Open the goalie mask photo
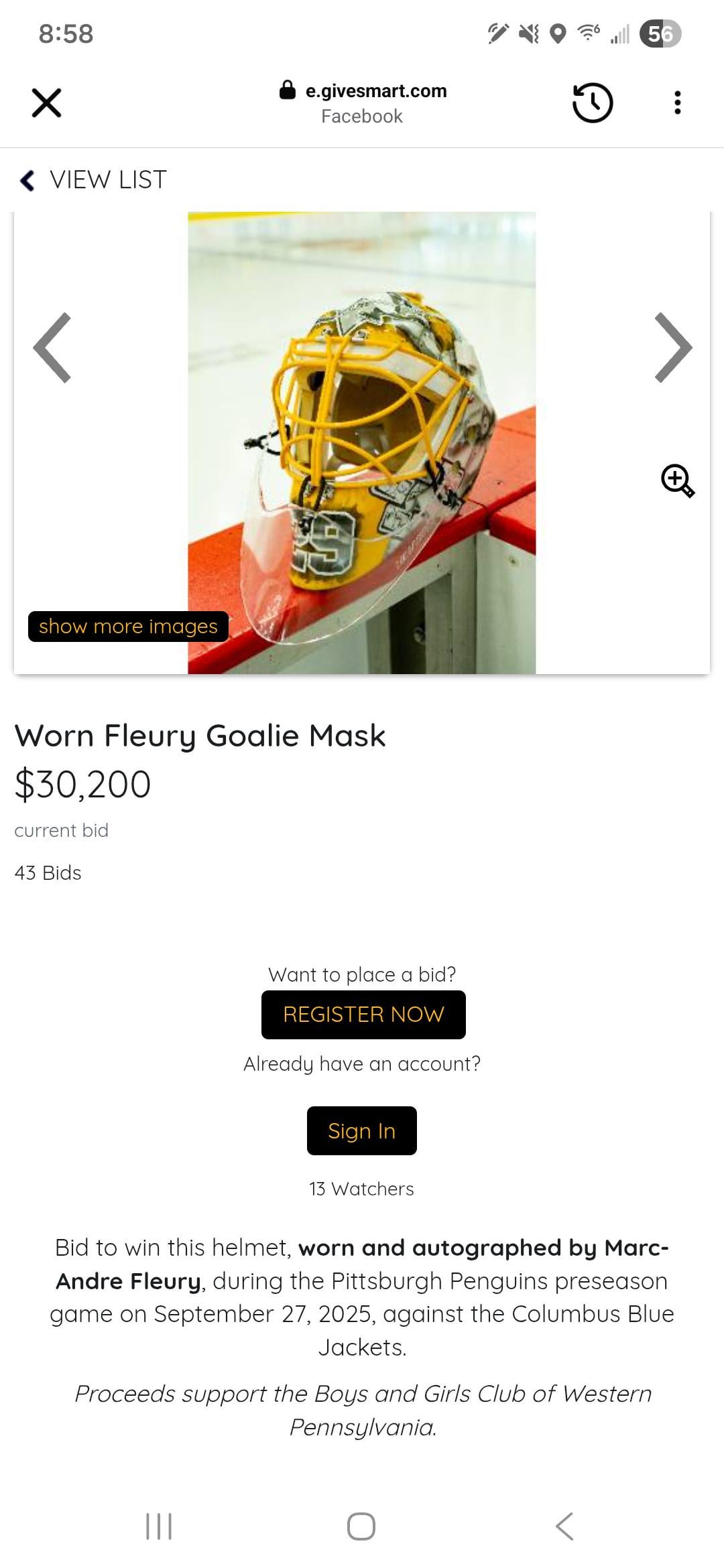724x1568 pixels. (362, 443)
